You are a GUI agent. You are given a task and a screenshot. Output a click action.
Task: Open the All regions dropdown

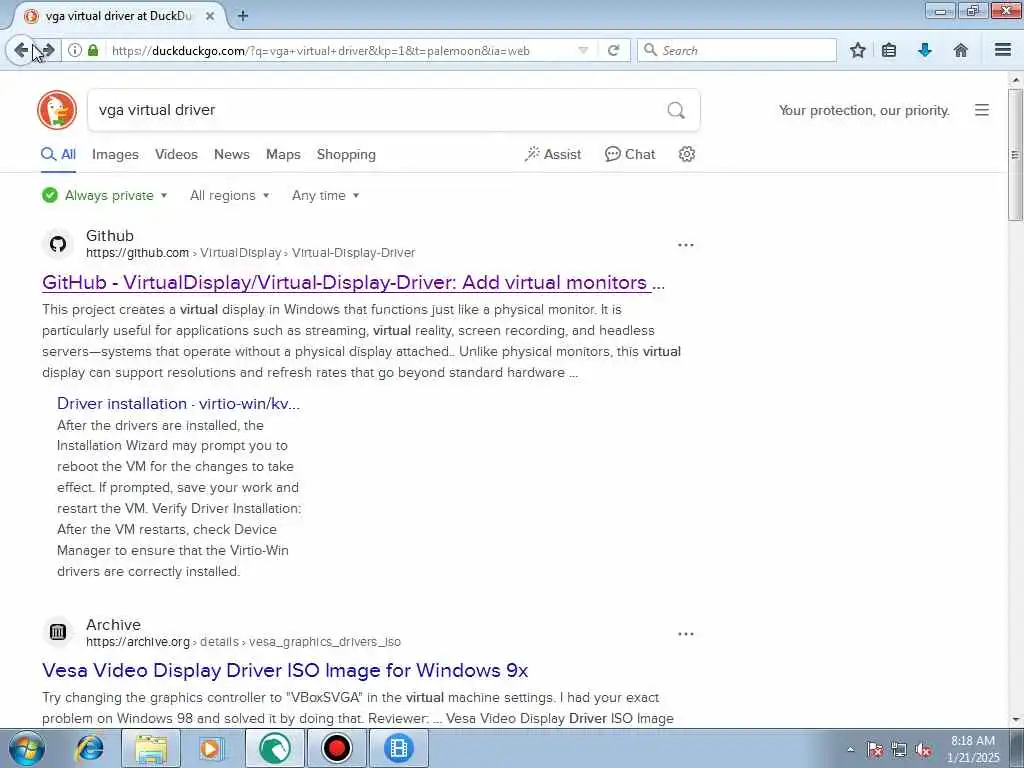[229, 195]
